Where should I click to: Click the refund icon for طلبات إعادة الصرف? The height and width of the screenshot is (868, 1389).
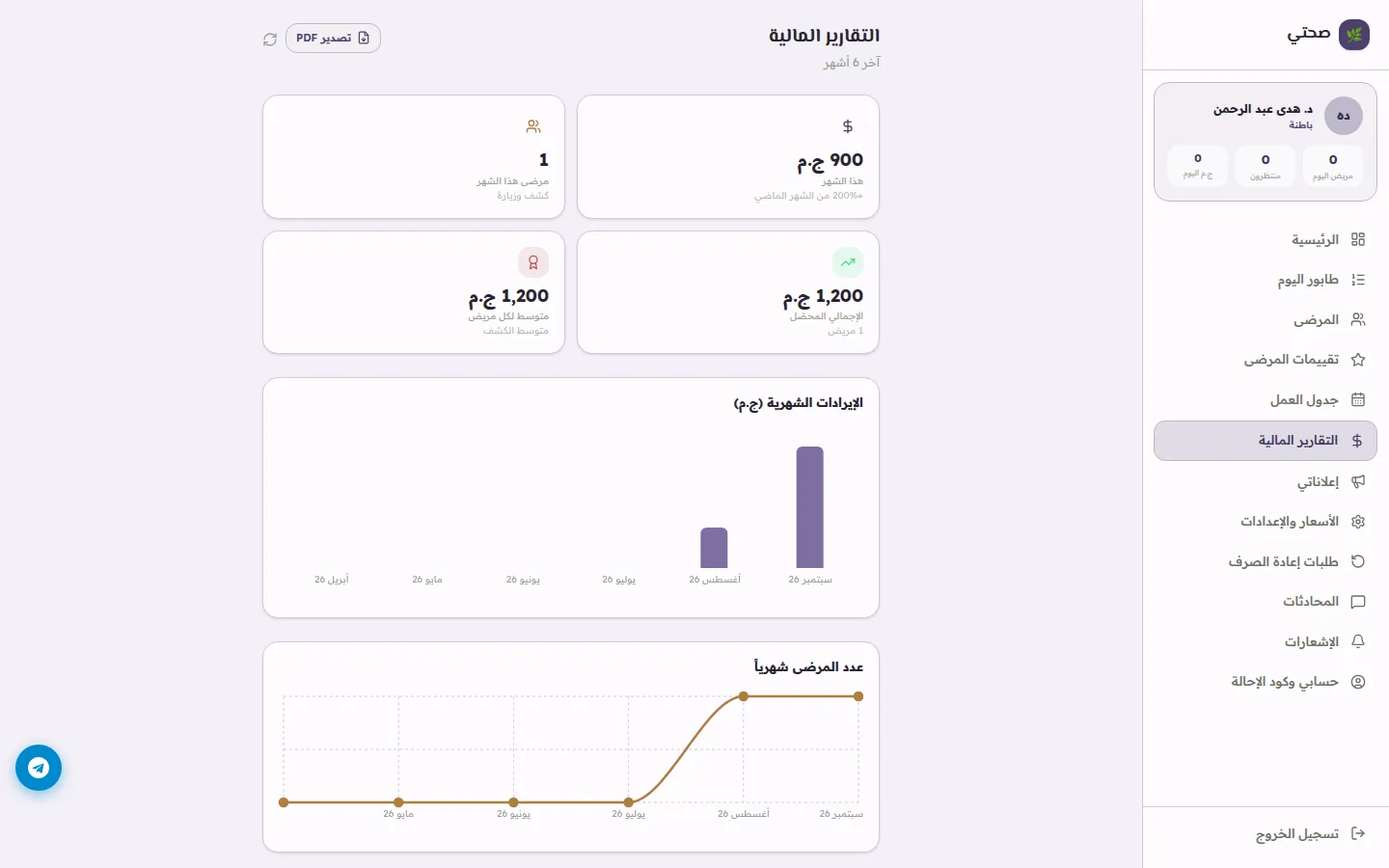click(1358, 561)
